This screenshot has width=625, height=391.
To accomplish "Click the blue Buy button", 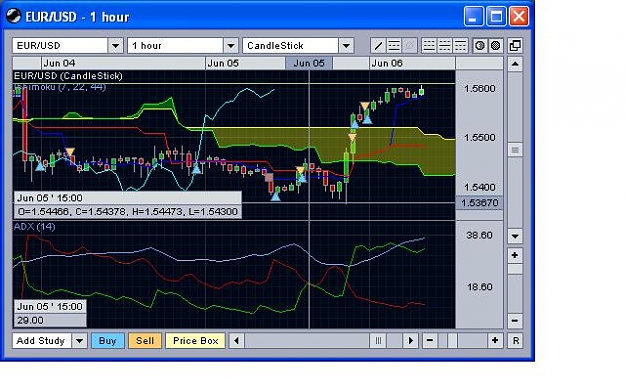I will coord(108,341).
